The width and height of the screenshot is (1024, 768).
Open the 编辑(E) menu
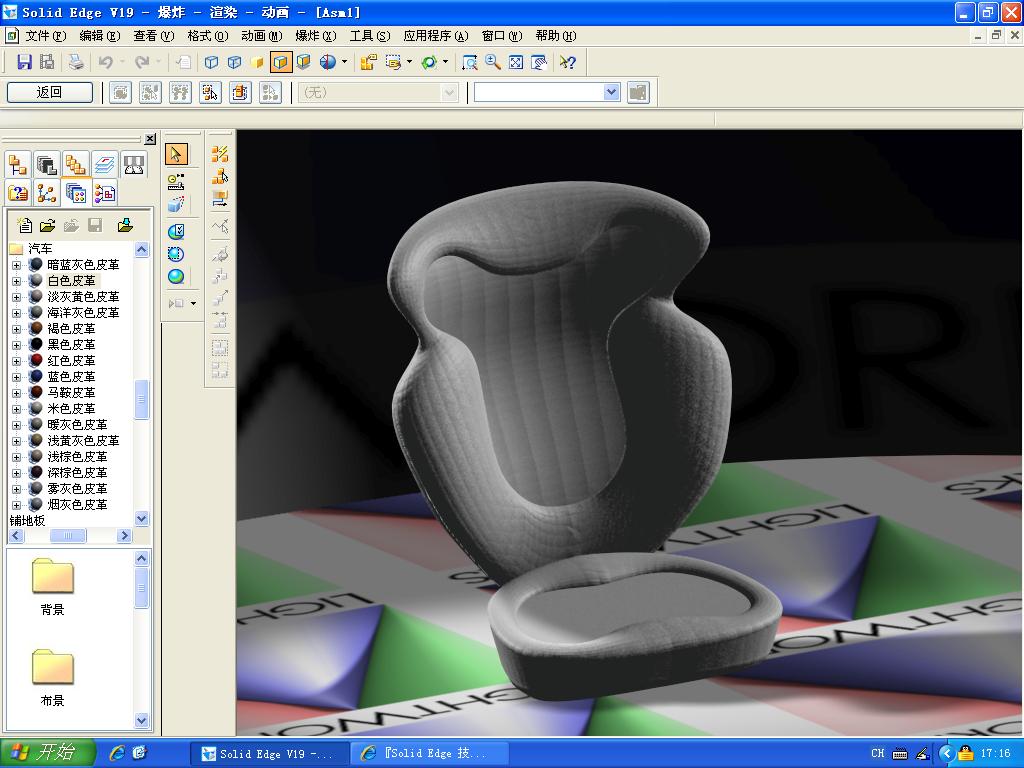pos(99,36)
